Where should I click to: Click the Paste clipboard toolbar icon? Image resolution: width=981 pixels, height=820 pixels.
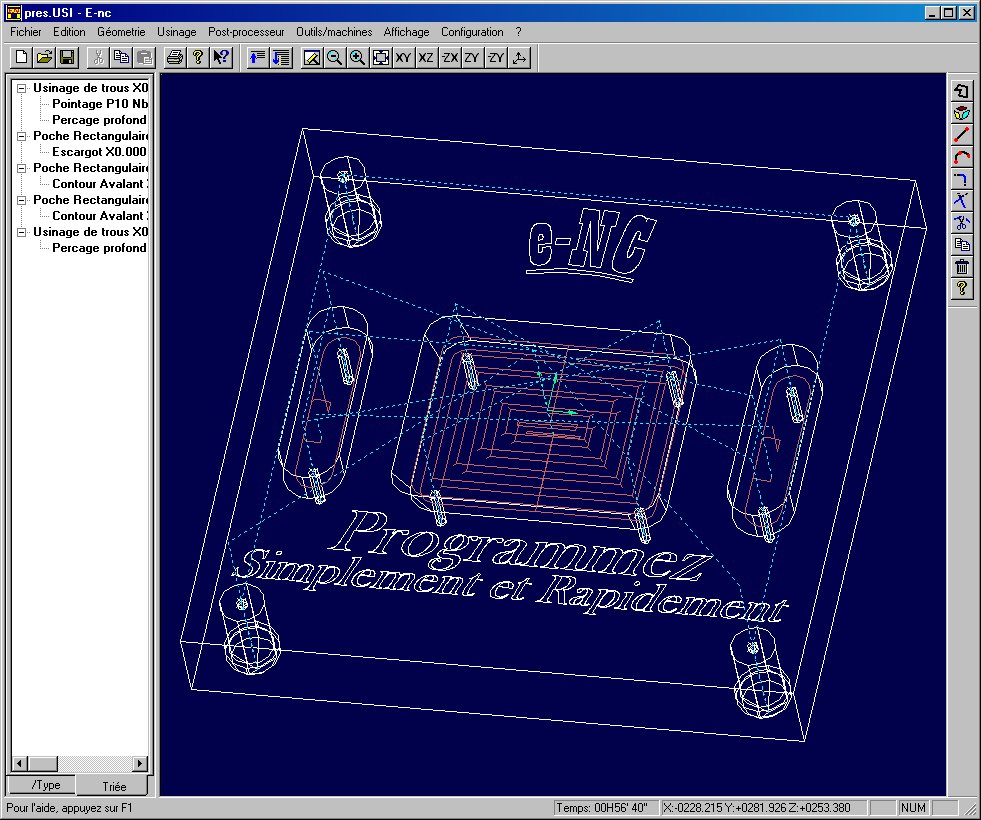pyautogui.click(x=144, y=58)
